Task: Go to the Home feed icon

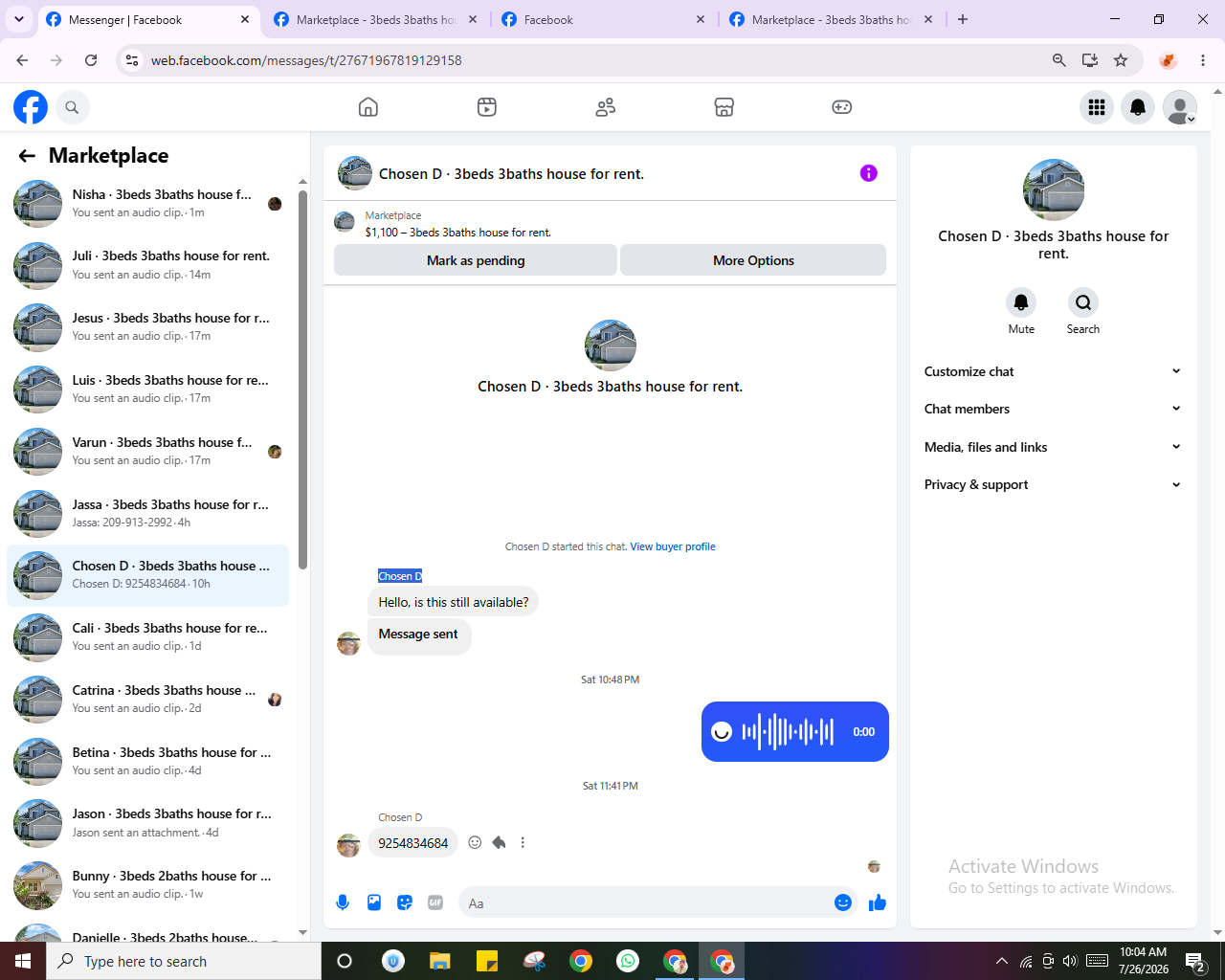Action: tap(368, 107)
